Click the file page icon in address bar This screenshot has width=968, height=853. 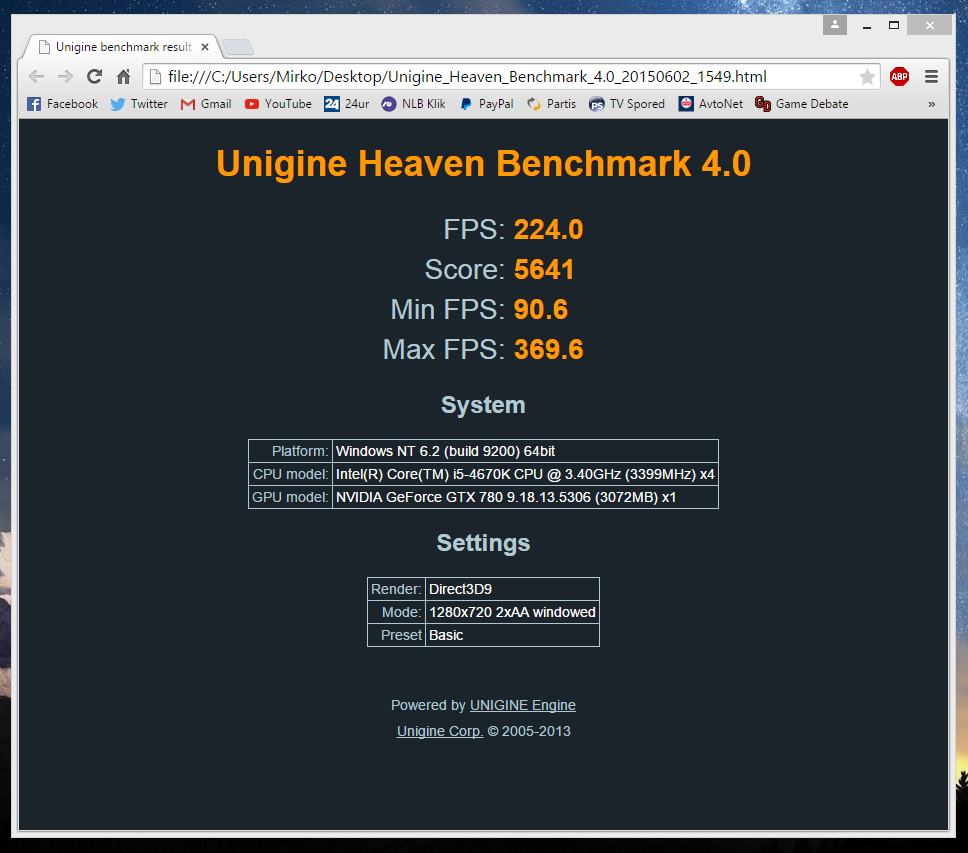(x=156, y=77)
